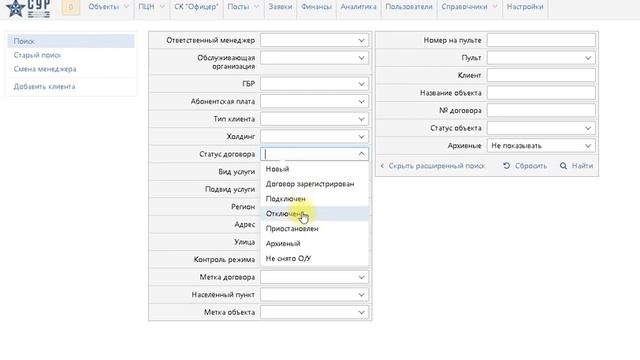
Task: Expand the Населенный пункт dropdown
Action: pos(314,295)
